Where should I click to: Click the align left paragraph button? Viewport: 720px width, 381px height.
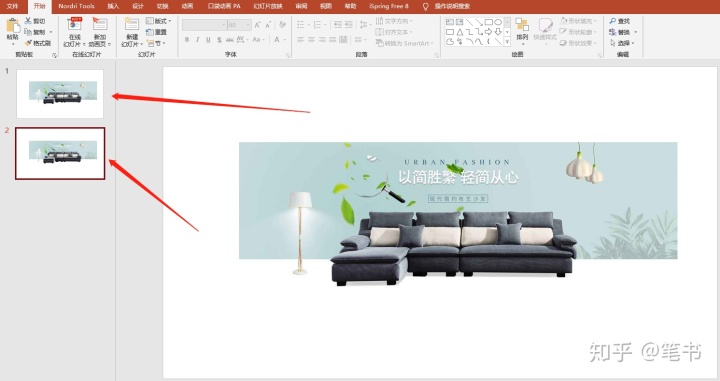(x=301, y=40)
